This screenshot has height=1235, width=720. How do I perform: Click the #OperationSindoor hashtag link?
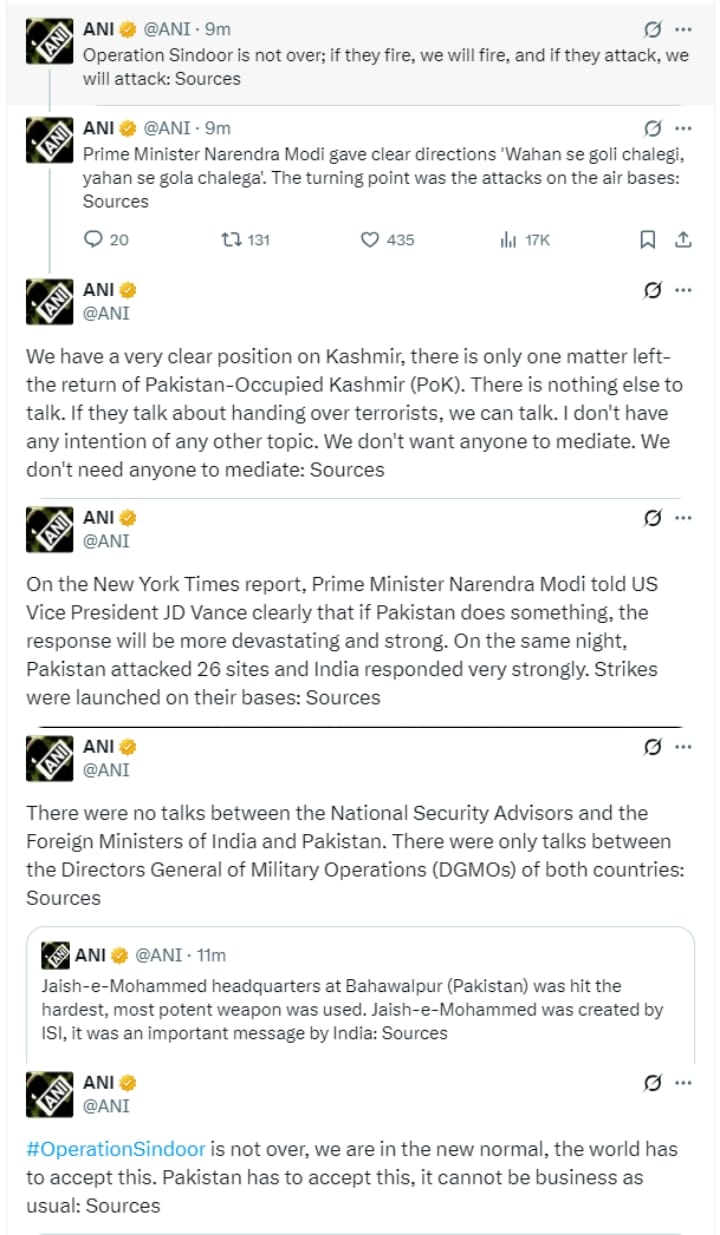[116, 1149]
